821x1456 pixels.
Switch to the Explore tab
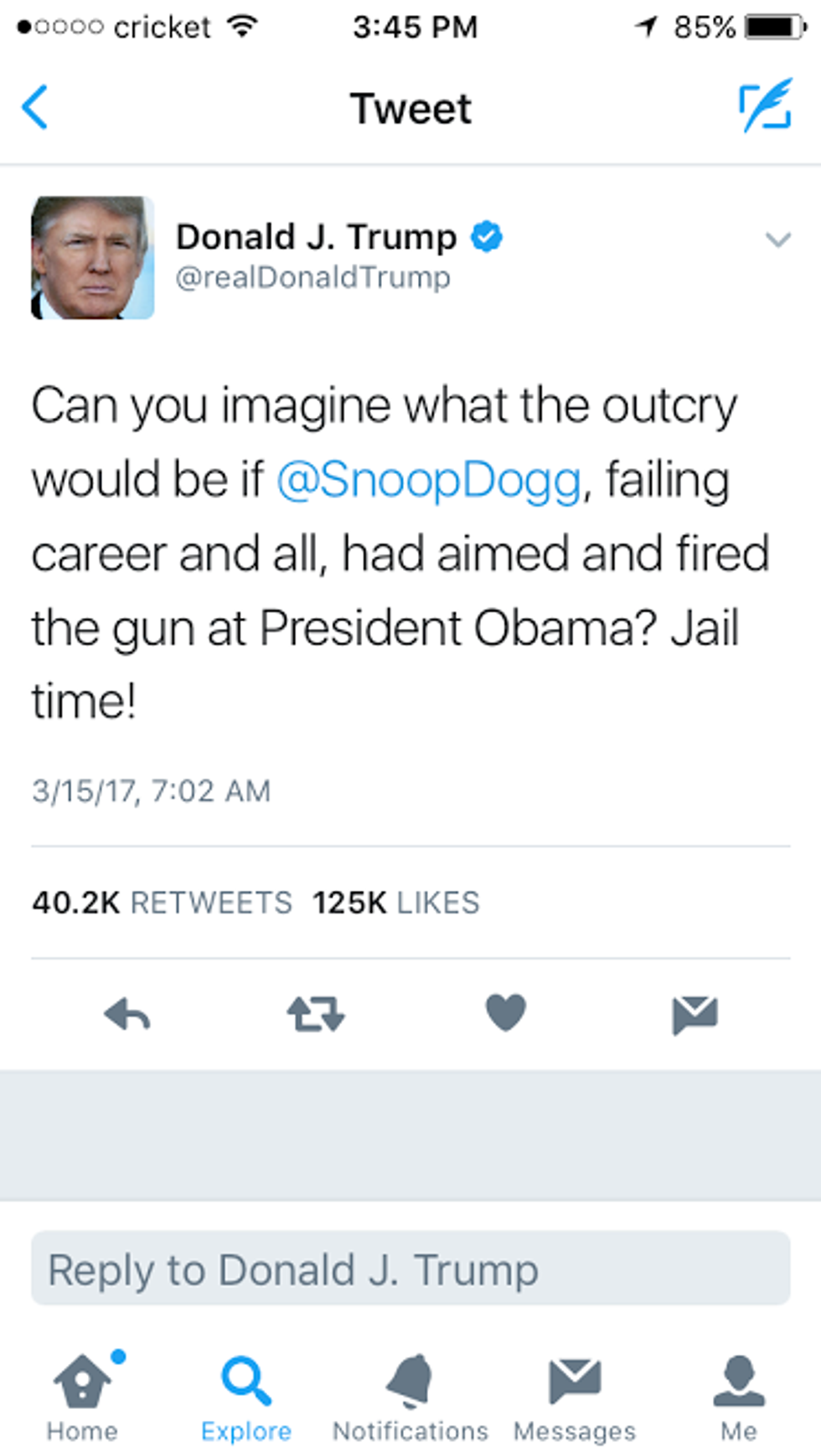[x=245, y=1396]
